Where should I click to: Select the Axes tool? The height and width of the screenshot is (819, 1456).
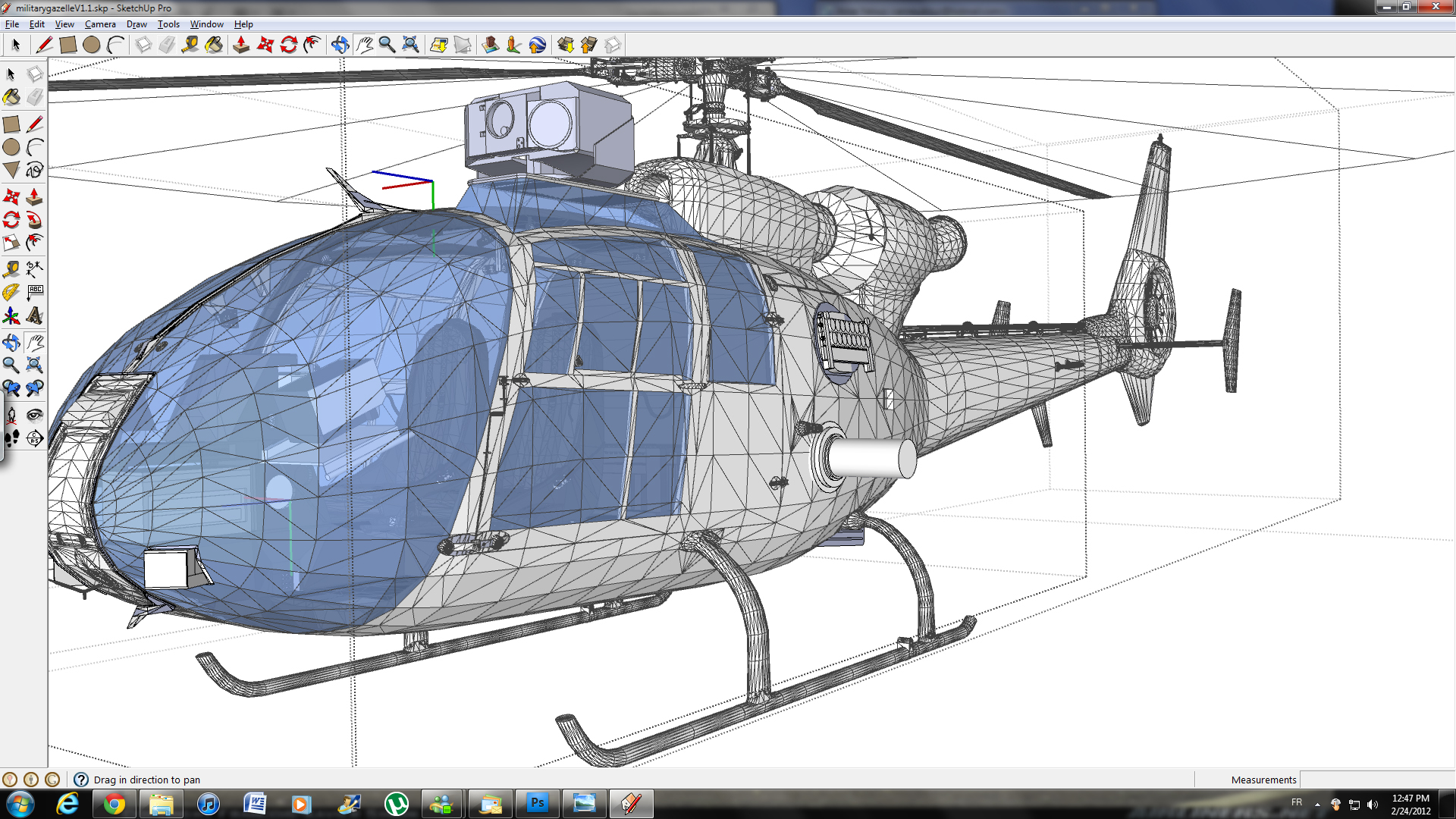11,315
